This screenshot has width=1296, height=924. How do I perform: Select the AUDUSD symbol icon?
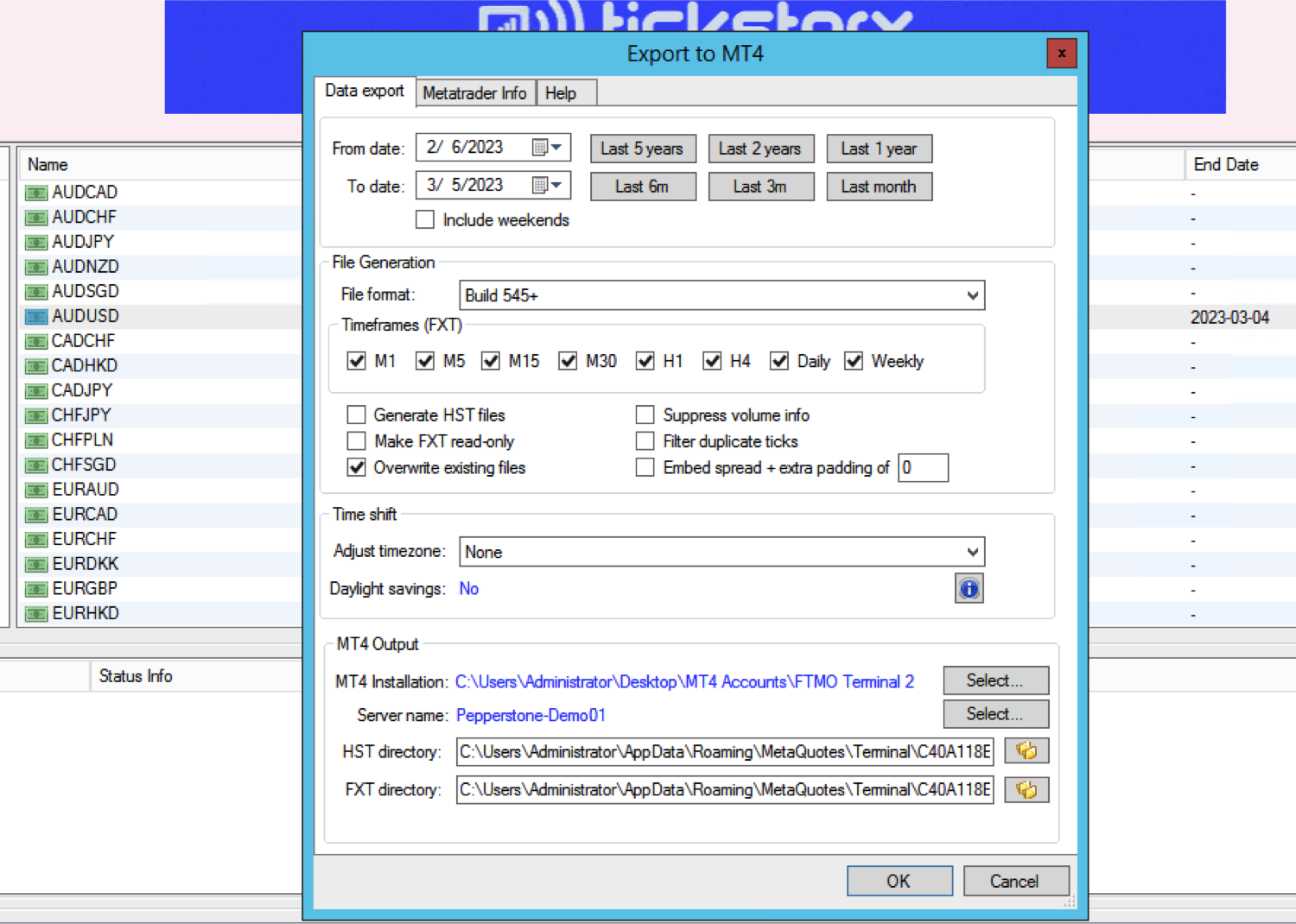click(x=36, y=316)
